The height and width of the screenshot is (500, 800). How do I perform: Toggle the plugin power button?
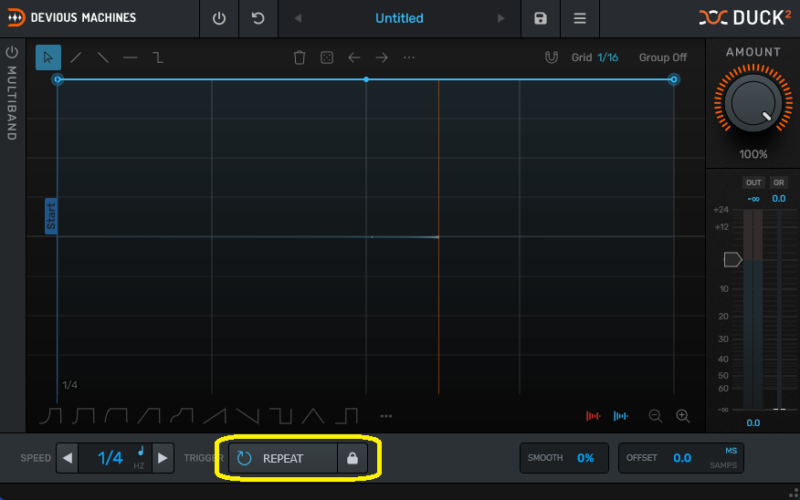[219, 19]
